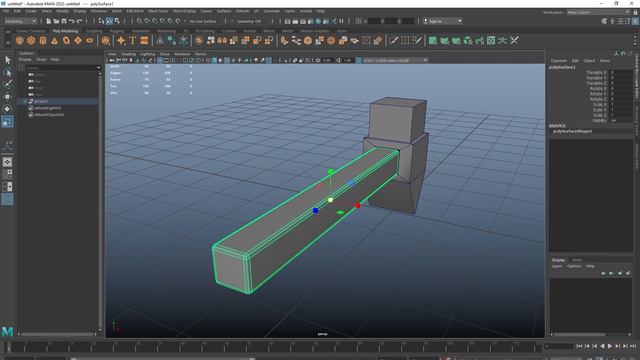The width and height of the screenshot is (640, 360).
Task: Click the Delete Edge green X icon
Action: (x=514, y=40)
